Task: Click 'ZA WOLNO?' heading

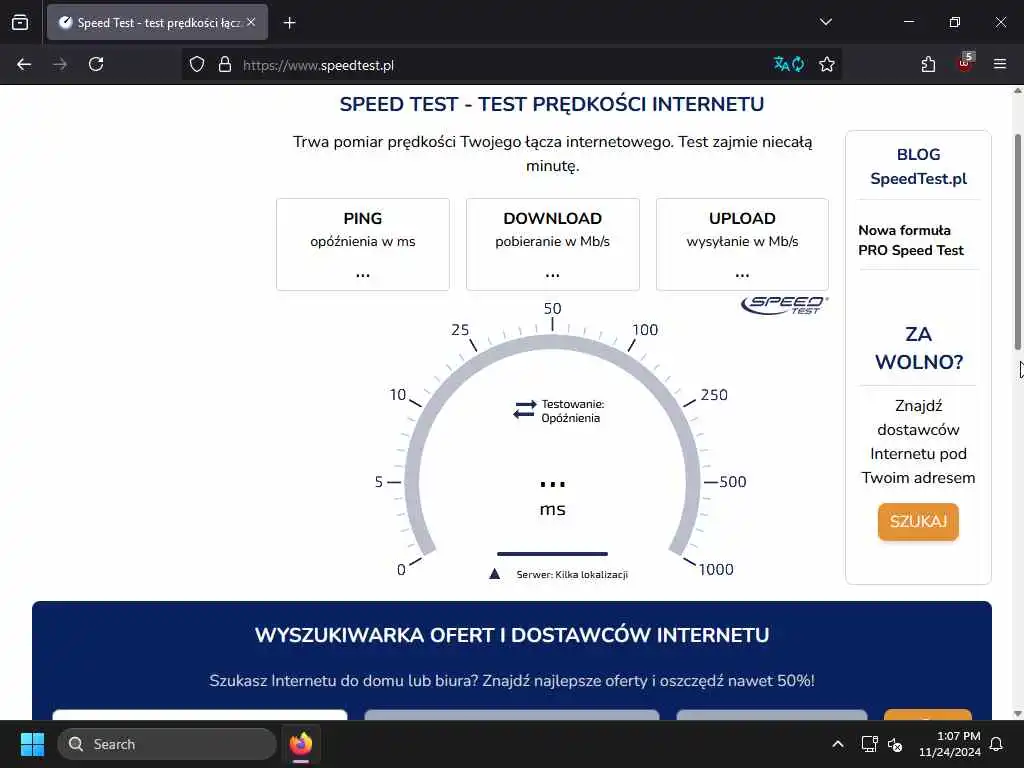Action: (x=918, y=348)
